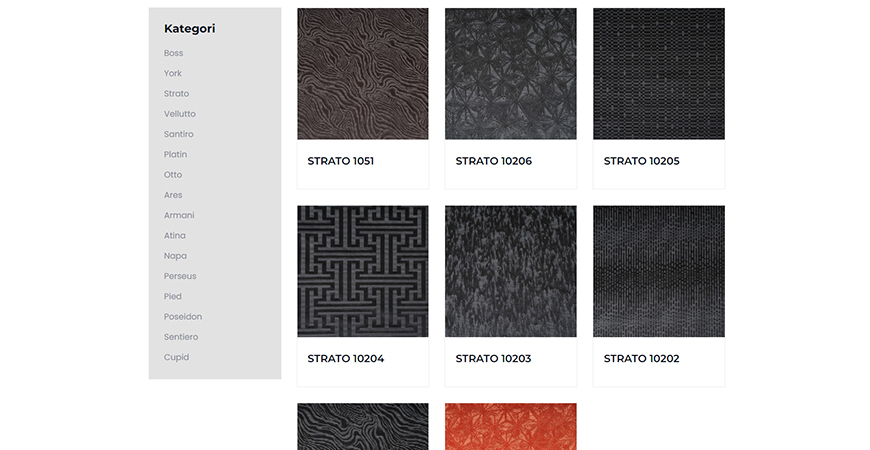This screenshot has width=870, height=450.
Task: Go to the Poseidon category
Action: point(183,317)
